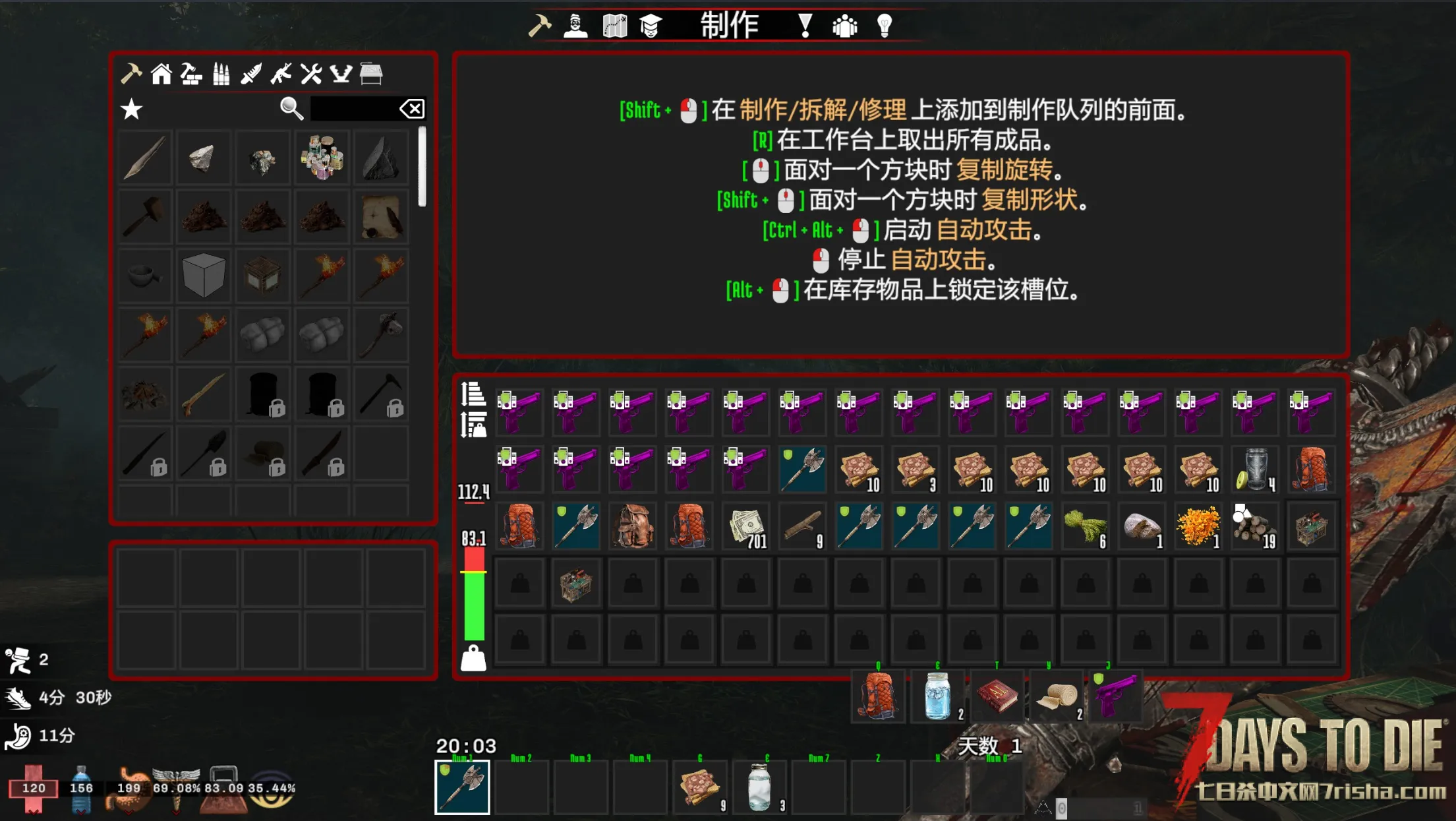Screen dimensions: 1456x821
Task: Select the cash stack of 701
Action: pyautogui.click(x=745, y=526)
